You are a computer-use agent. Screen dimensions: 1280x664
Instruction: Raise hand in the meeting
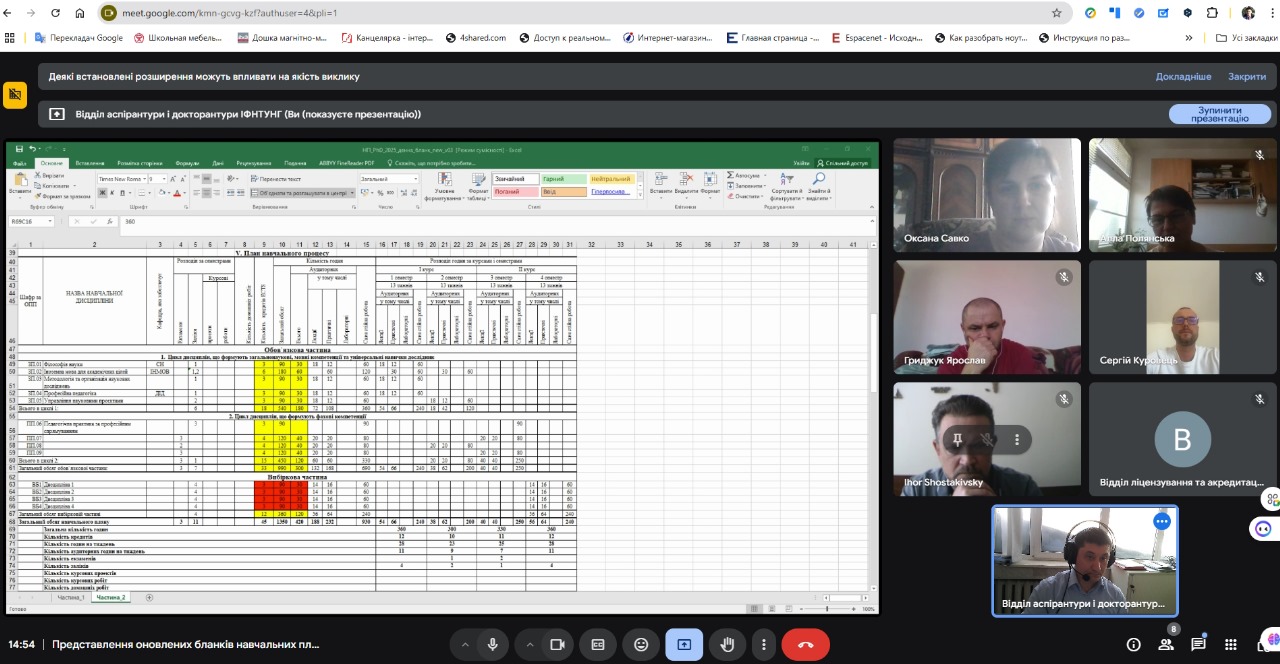click(728, 645)
